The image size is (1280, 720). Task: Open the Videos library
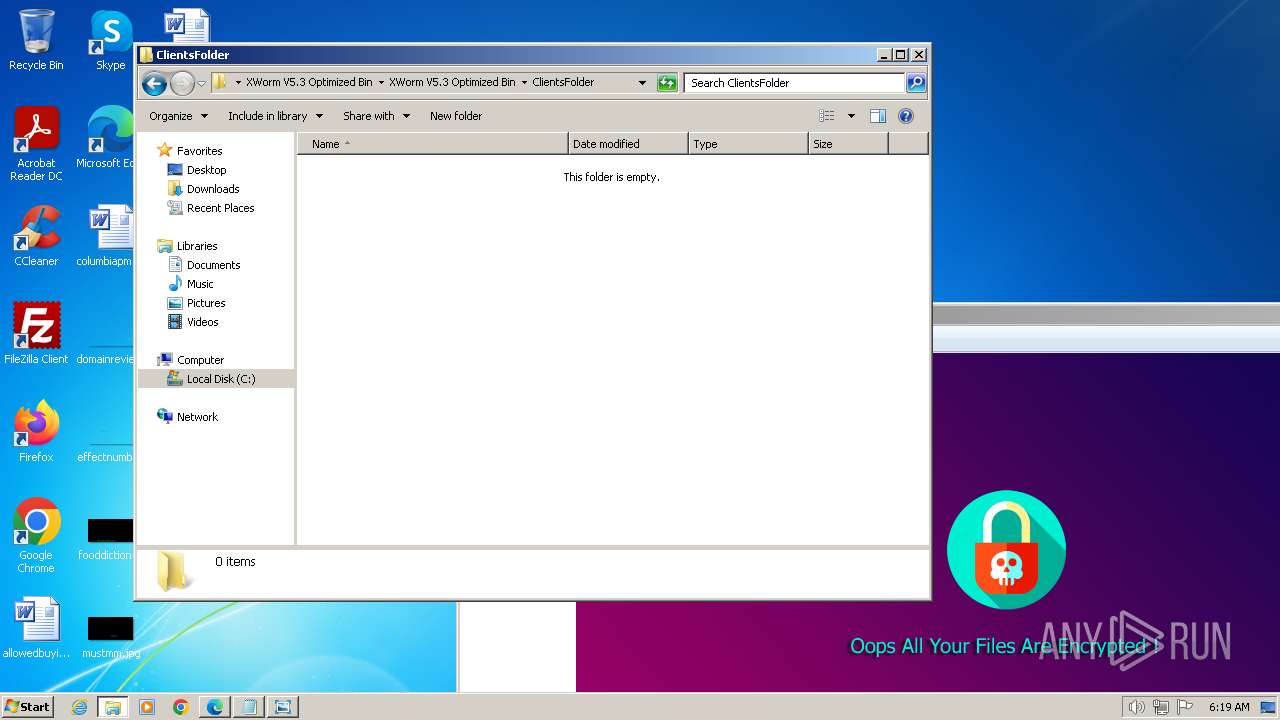(x=202, y=322)
